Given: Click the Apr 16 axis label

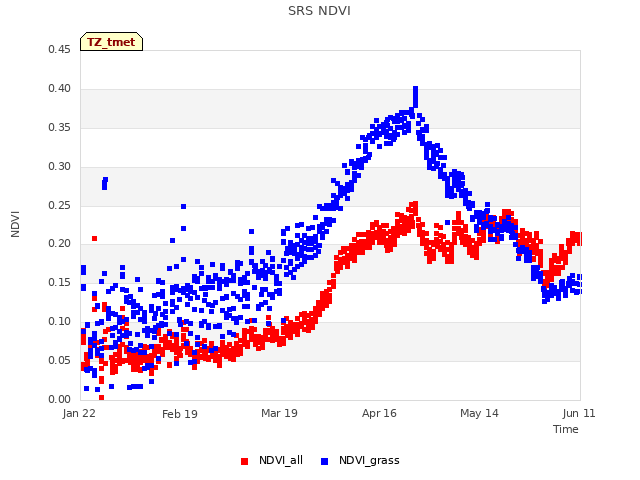Looking at the screenshot, I should (x=379, y=413).
